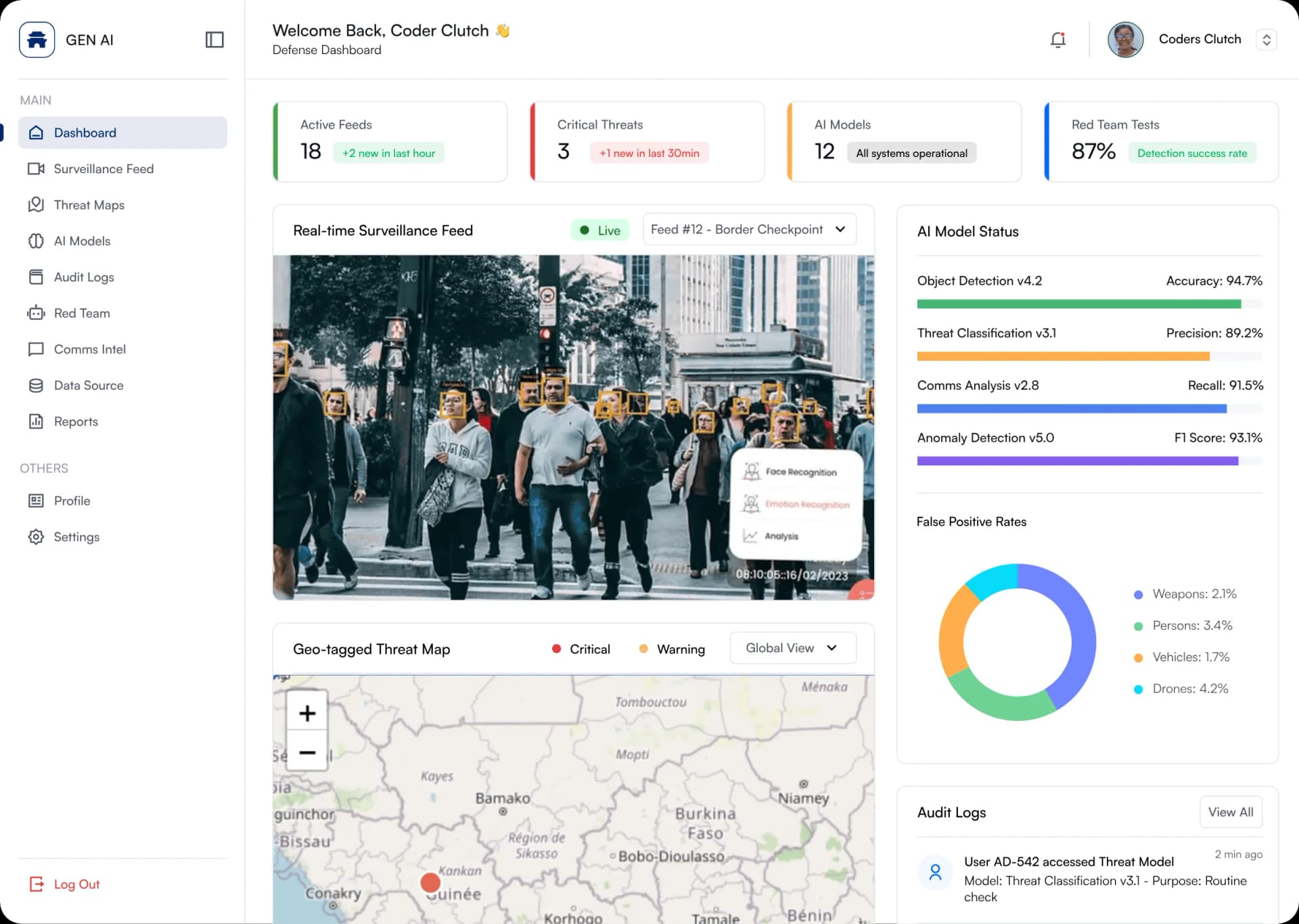Click the Comms Intel chat icon

click(x=36, y=349)
